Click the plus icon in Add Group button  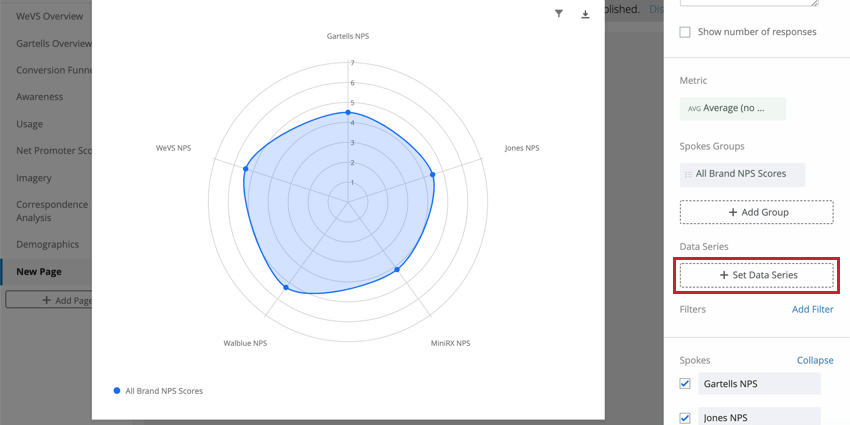pyautogui.click(x=732, y=212)
